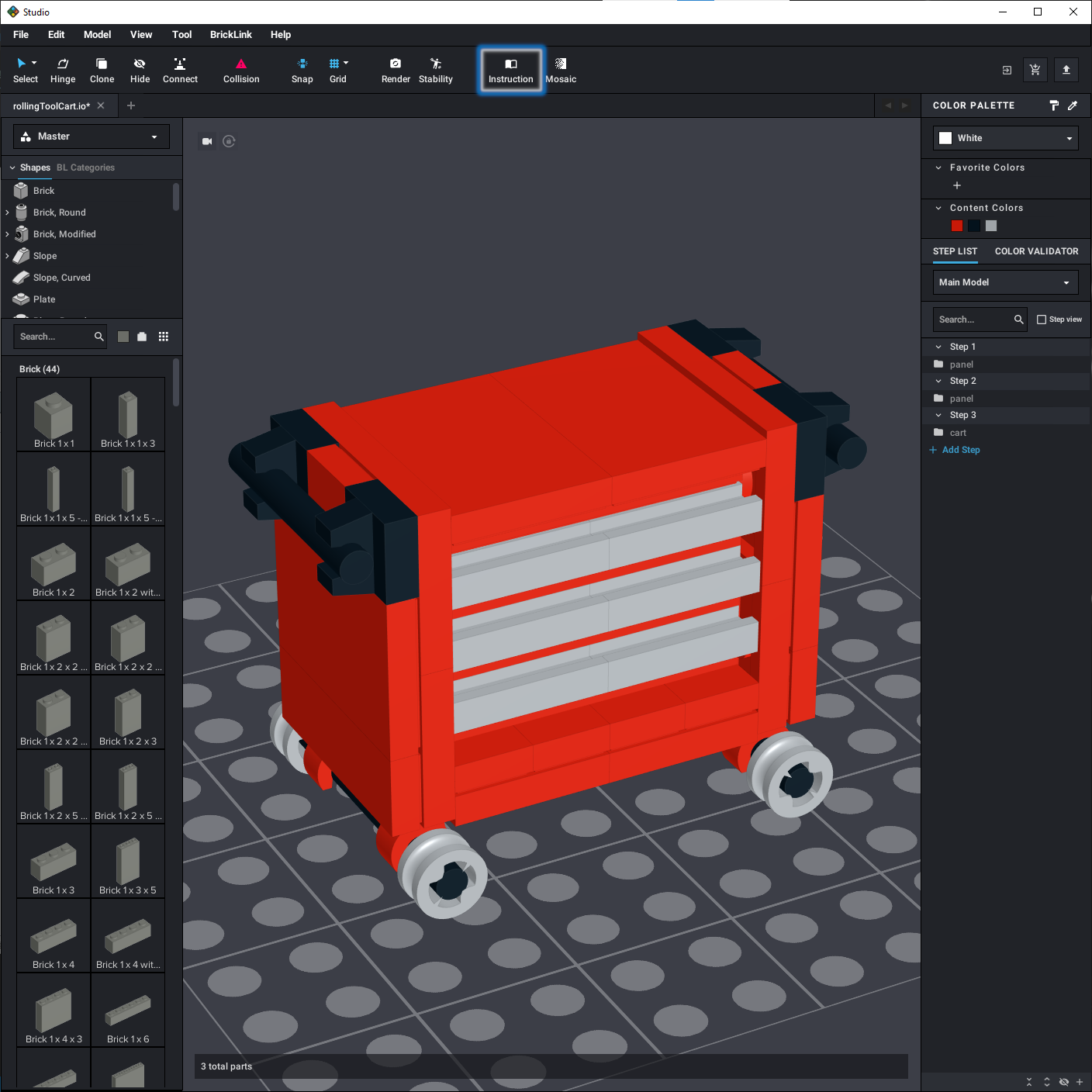Toggle the Snap option

(x=302, y=70)
